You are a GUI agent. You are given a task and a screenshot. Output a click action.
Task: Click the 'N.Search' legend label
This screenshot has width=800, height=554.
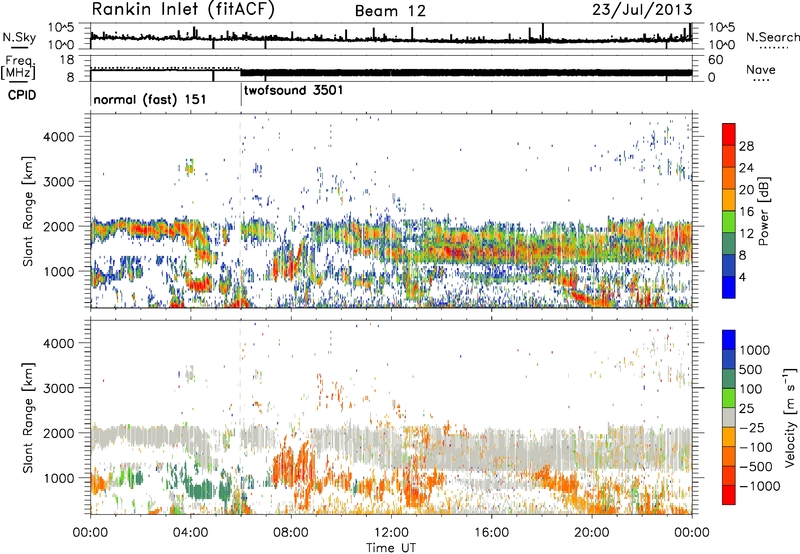[x=772, y=37]
